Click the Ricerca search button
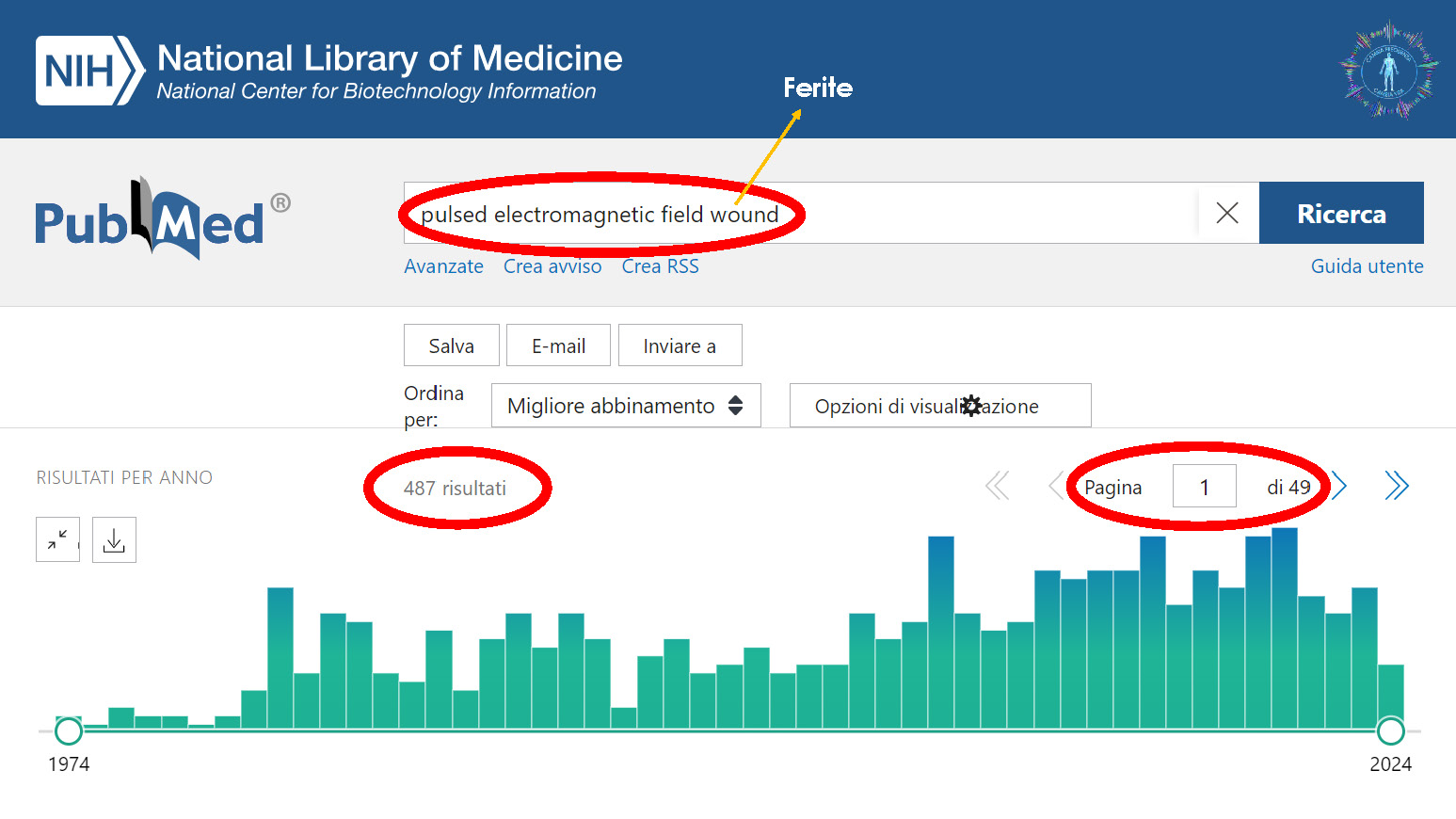This screenshot has width=1456, height=819. 1341,213
